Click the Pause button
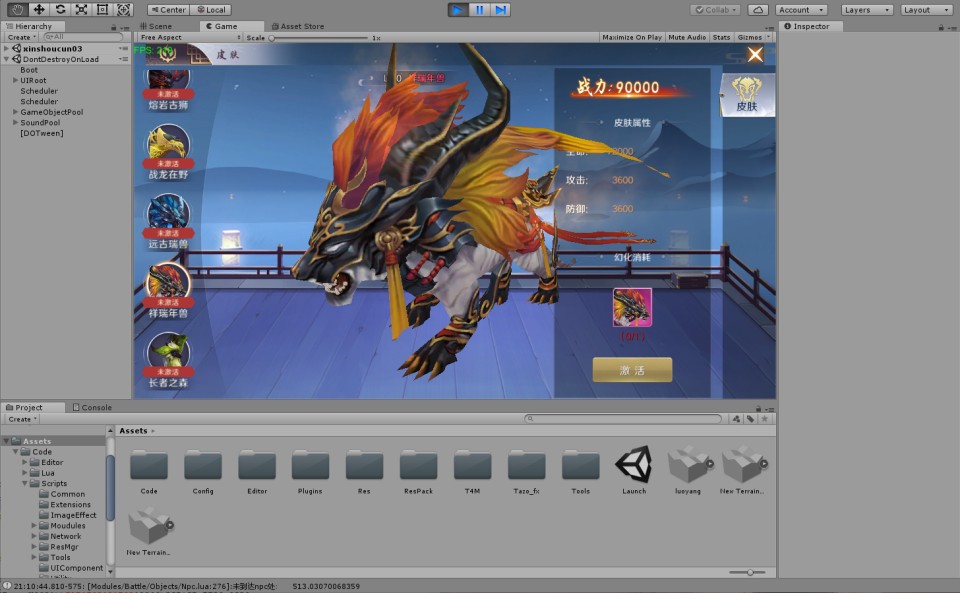This screenshot has height=593, width=960. (x=479, y=10)
